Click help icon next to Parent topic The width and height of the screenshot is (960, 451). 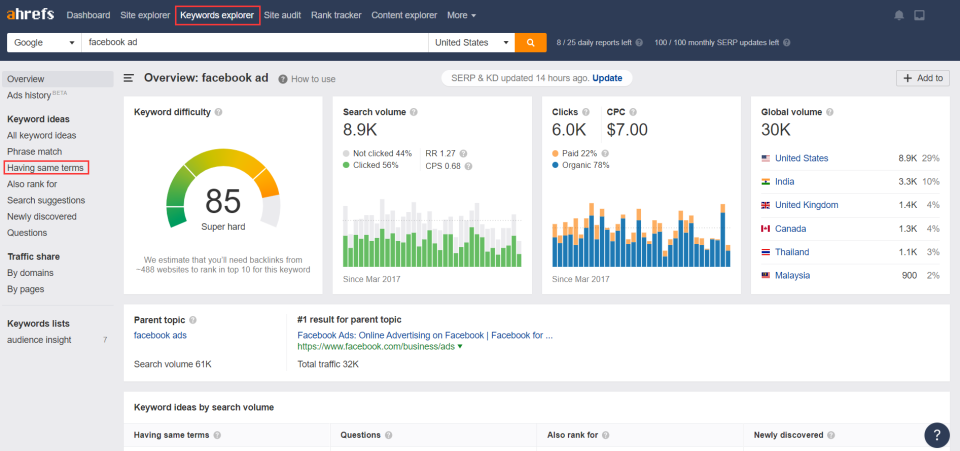pos(193,320)
